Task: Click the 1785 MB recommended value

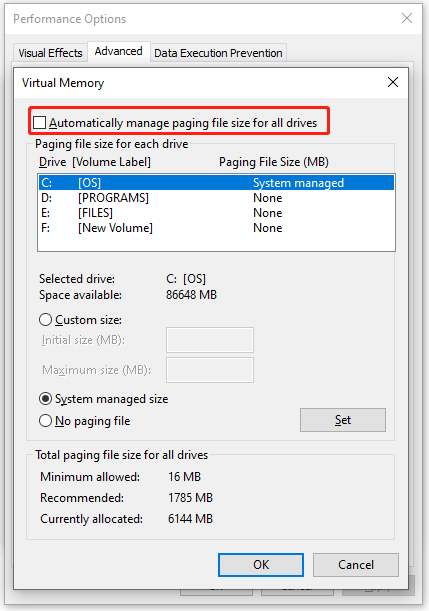Action: (x=191, y=498)
